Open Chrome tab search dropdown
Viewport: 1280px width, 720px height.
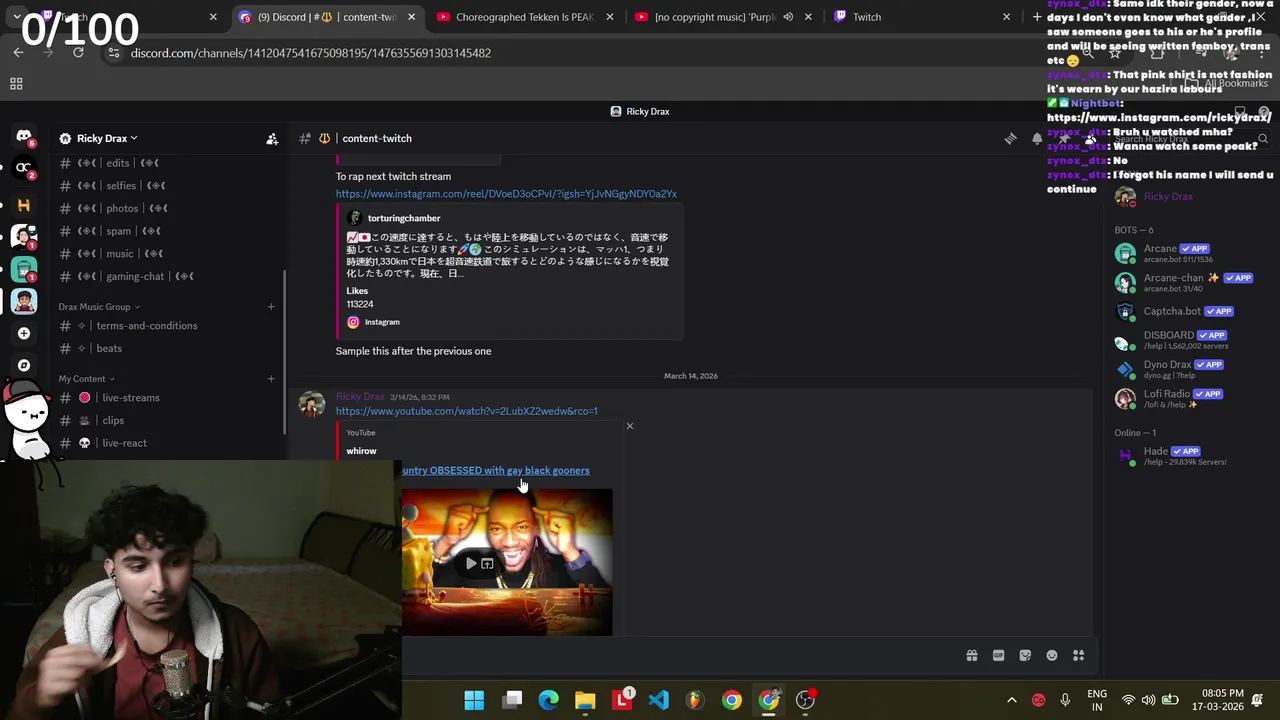(17, 17)
